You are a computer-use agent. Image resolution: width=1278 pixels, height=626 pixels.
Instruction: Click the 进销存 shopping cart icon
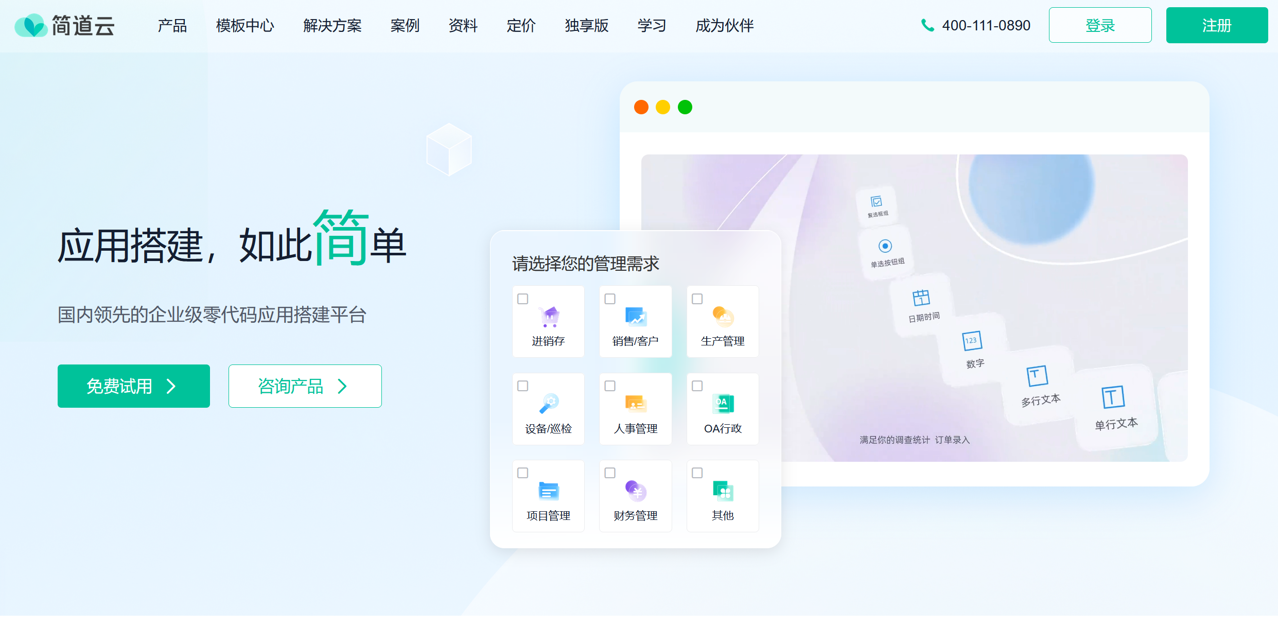(549, 317)
